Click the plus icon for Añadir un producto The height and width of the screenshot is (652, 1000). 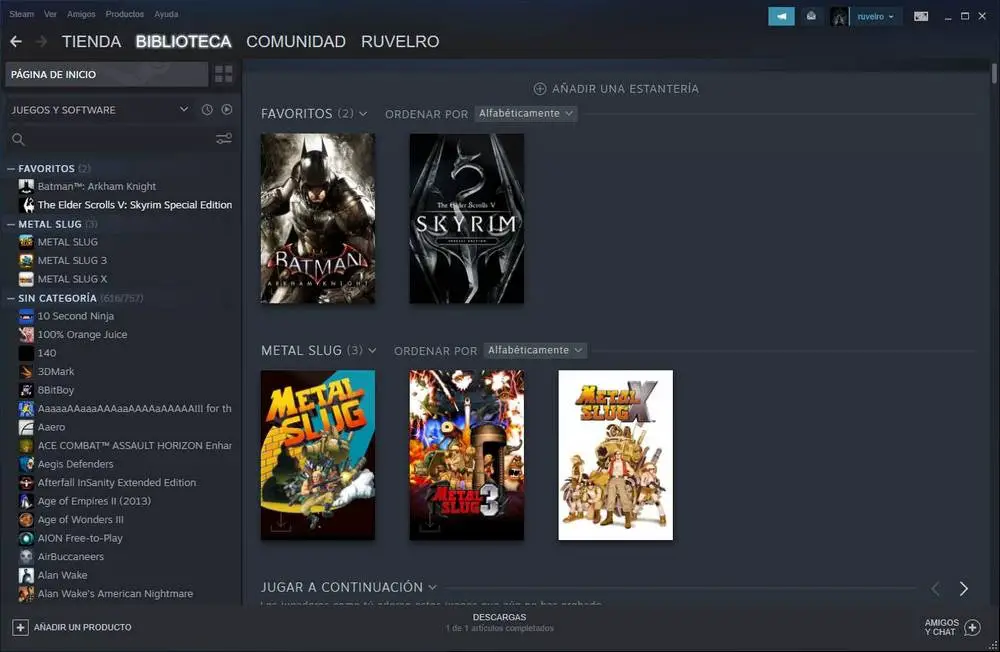pos(20,627)
